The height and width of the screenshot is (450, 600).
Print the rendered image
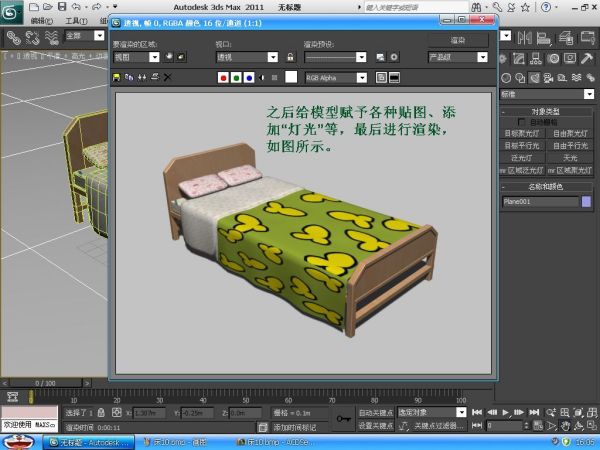[x=155, y=78]
